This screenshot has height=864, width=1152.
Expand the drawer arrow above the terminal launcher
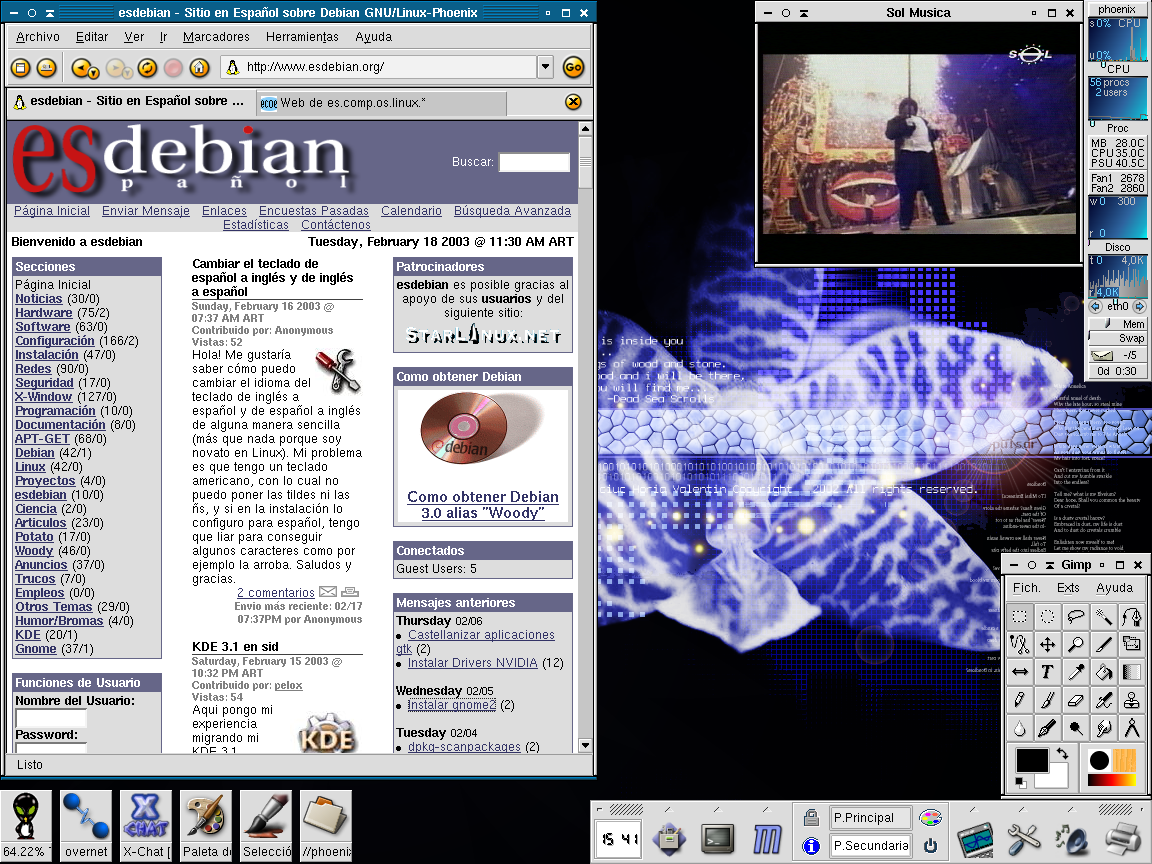coord(718,809)
